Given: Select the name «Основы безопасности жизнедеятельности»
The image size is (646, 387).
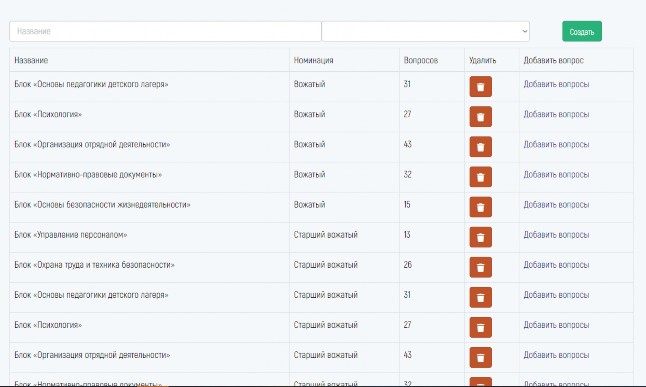Looking at the screenshot, I should pos(102,204).
